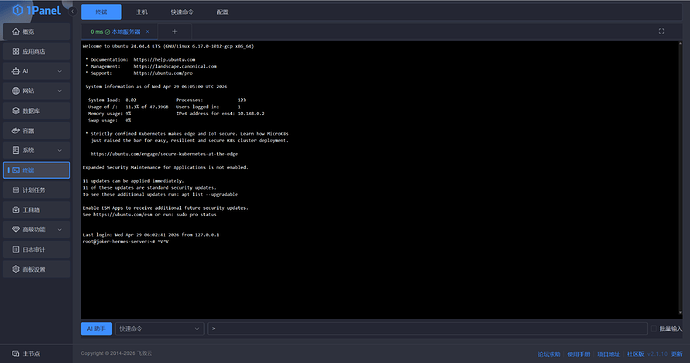The width and height of the screenshot is (690, 363).
Task: Click the 更新 link
Action: coord(677,354)
